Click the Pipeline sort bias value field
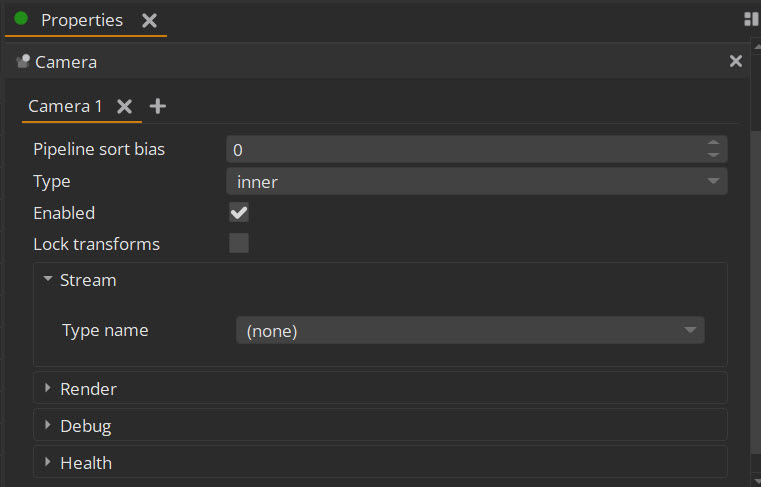 point(465,150)
